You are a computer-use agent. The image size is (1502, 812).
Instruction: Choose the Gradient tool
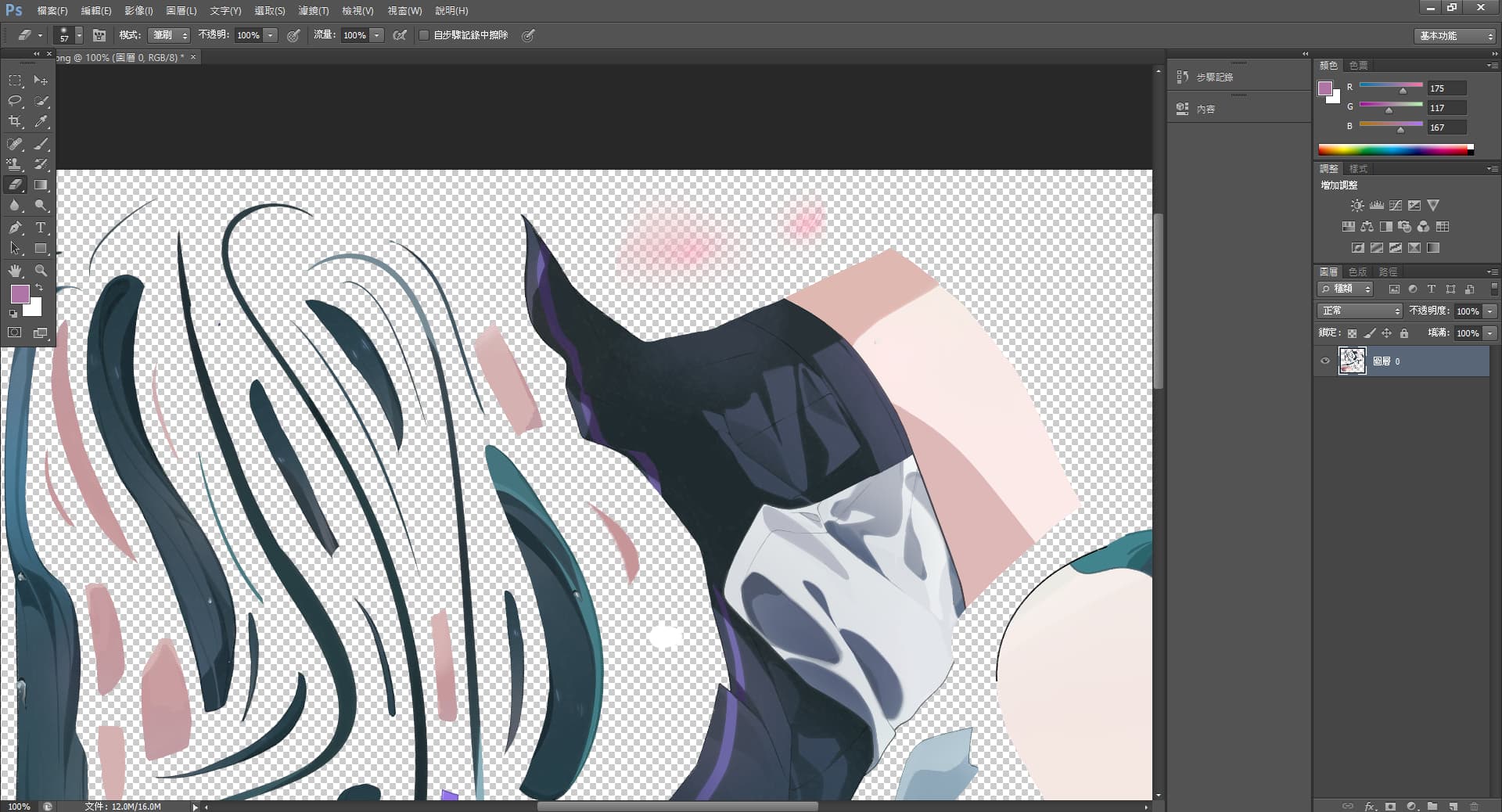(x=41, y=185)
